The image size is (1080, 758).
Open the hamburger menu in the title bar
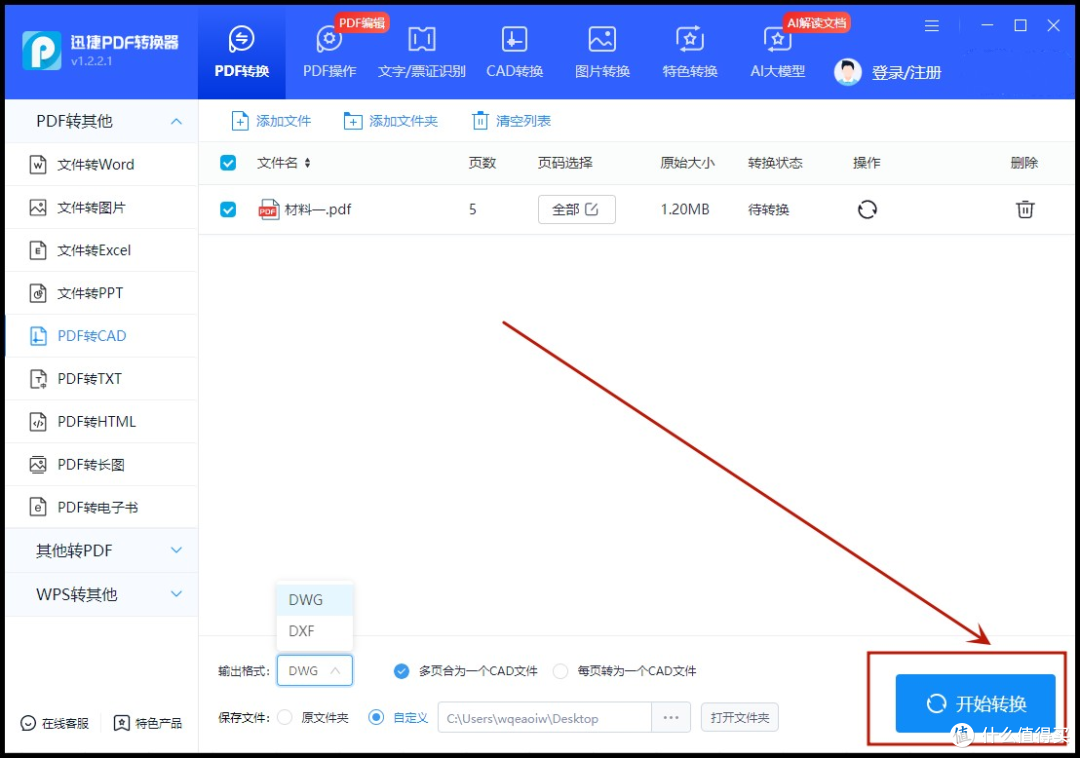(x=932, y=26)
